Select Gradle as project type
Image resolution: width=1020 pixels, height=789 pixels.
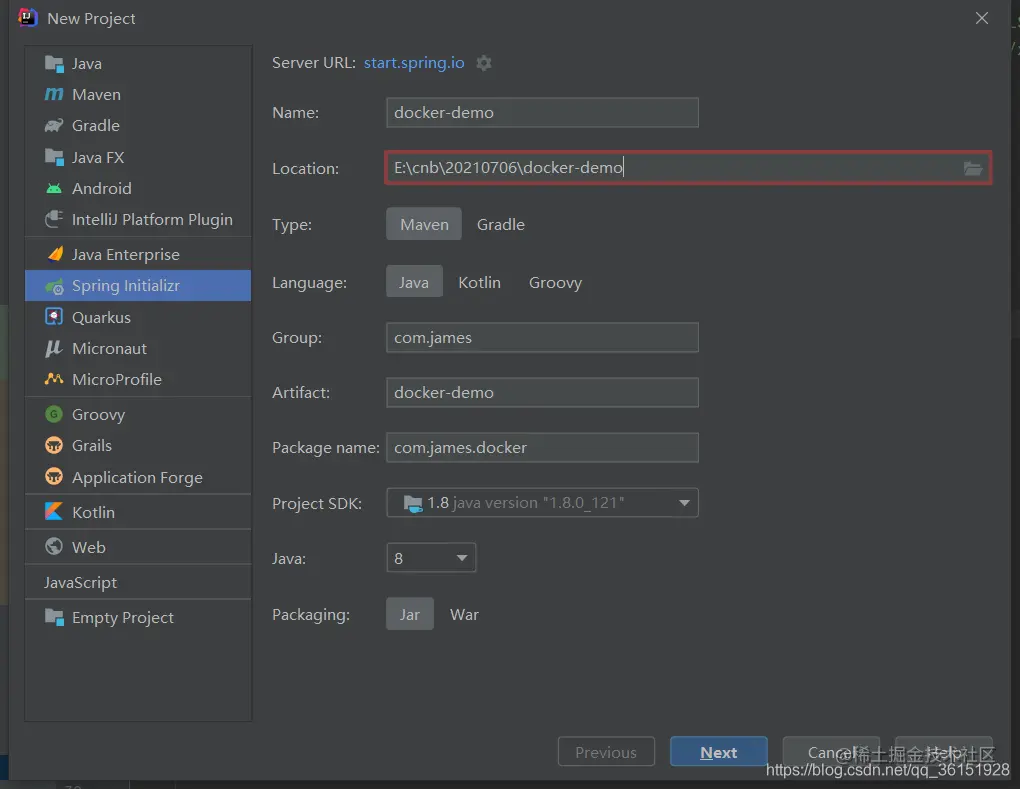click(x=501, y=224)
